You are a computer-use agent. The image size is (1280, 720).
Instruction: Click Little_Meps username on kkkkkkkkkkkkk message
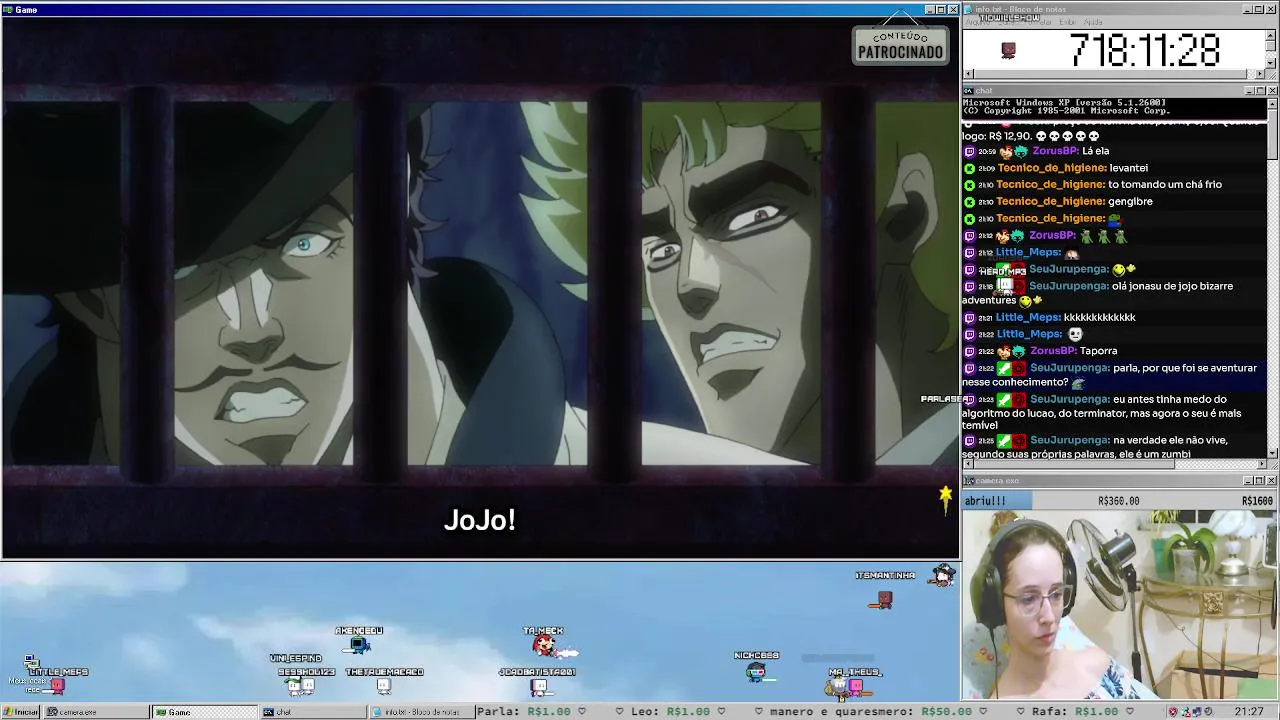pos(1028,318)
